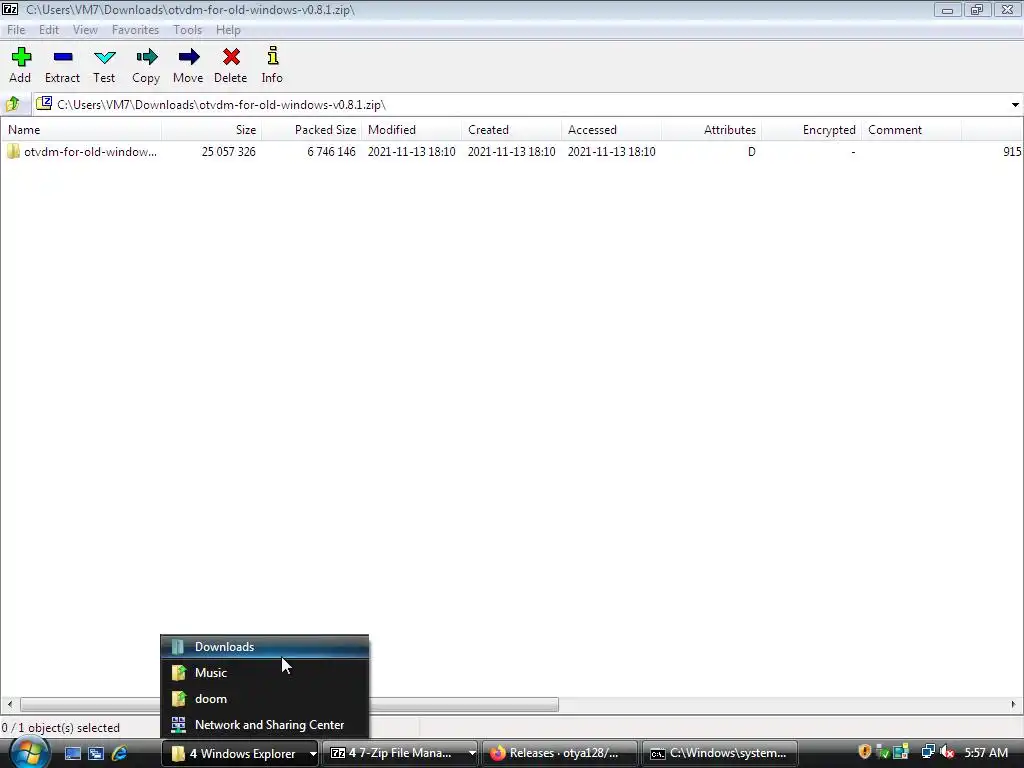This screenshot has width=1024, height=768.
Task: Click the scrollbar left arrow
Action: [x=9, y=704]
